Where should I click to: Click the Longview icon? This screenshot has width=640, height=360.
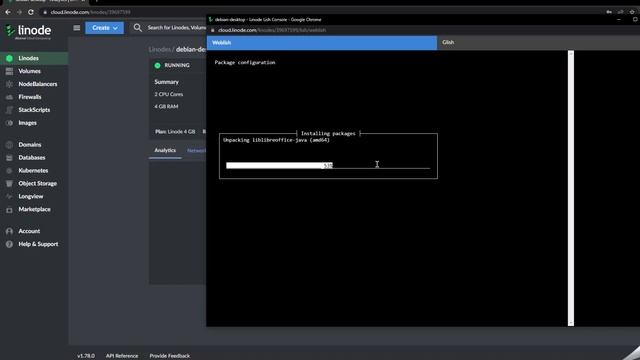coord(9,196)
